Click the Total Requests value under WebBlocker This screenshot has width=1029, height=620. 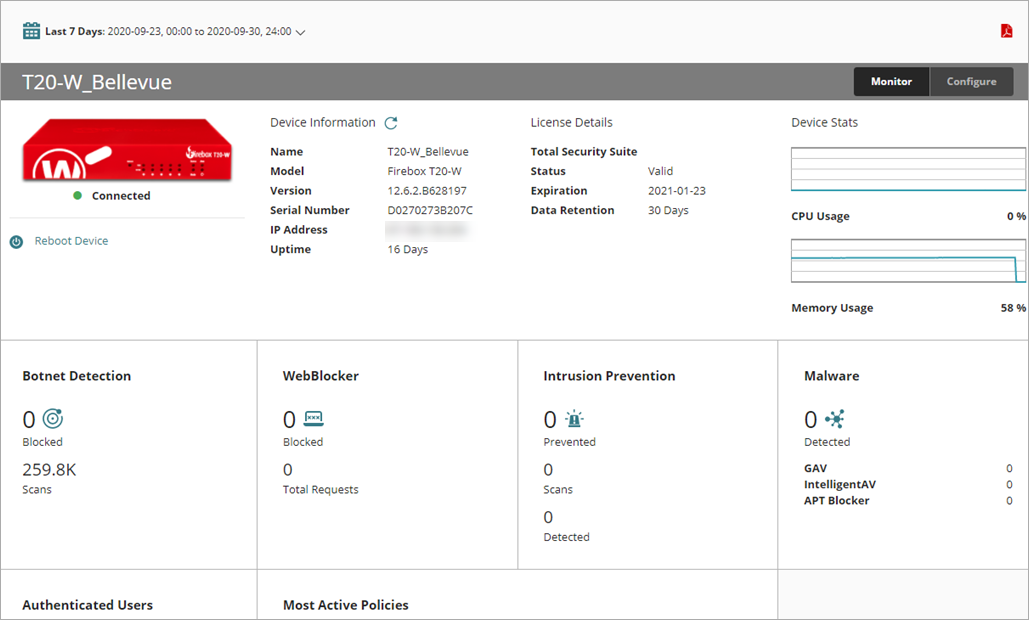(x=289, y=469)
